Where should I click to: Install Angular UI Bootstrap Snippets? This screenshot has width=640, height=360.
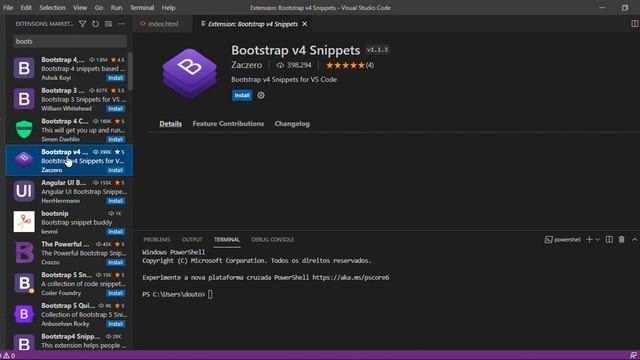(x=116, y=201)
